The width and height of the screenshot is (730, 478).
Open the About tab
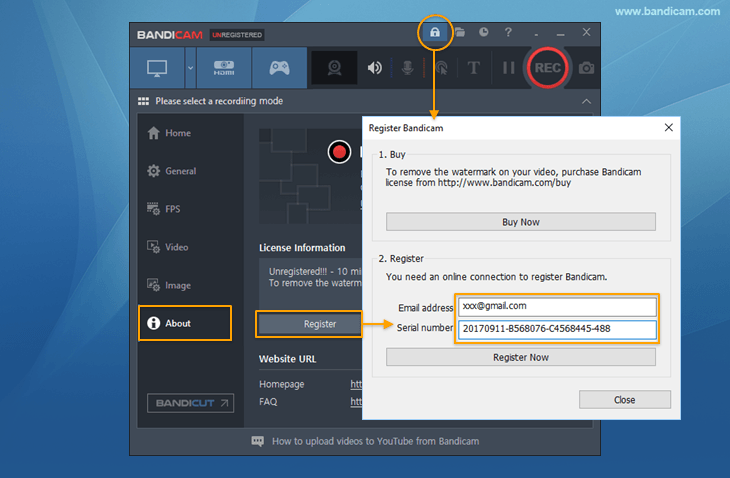click(x=185, y=323)
